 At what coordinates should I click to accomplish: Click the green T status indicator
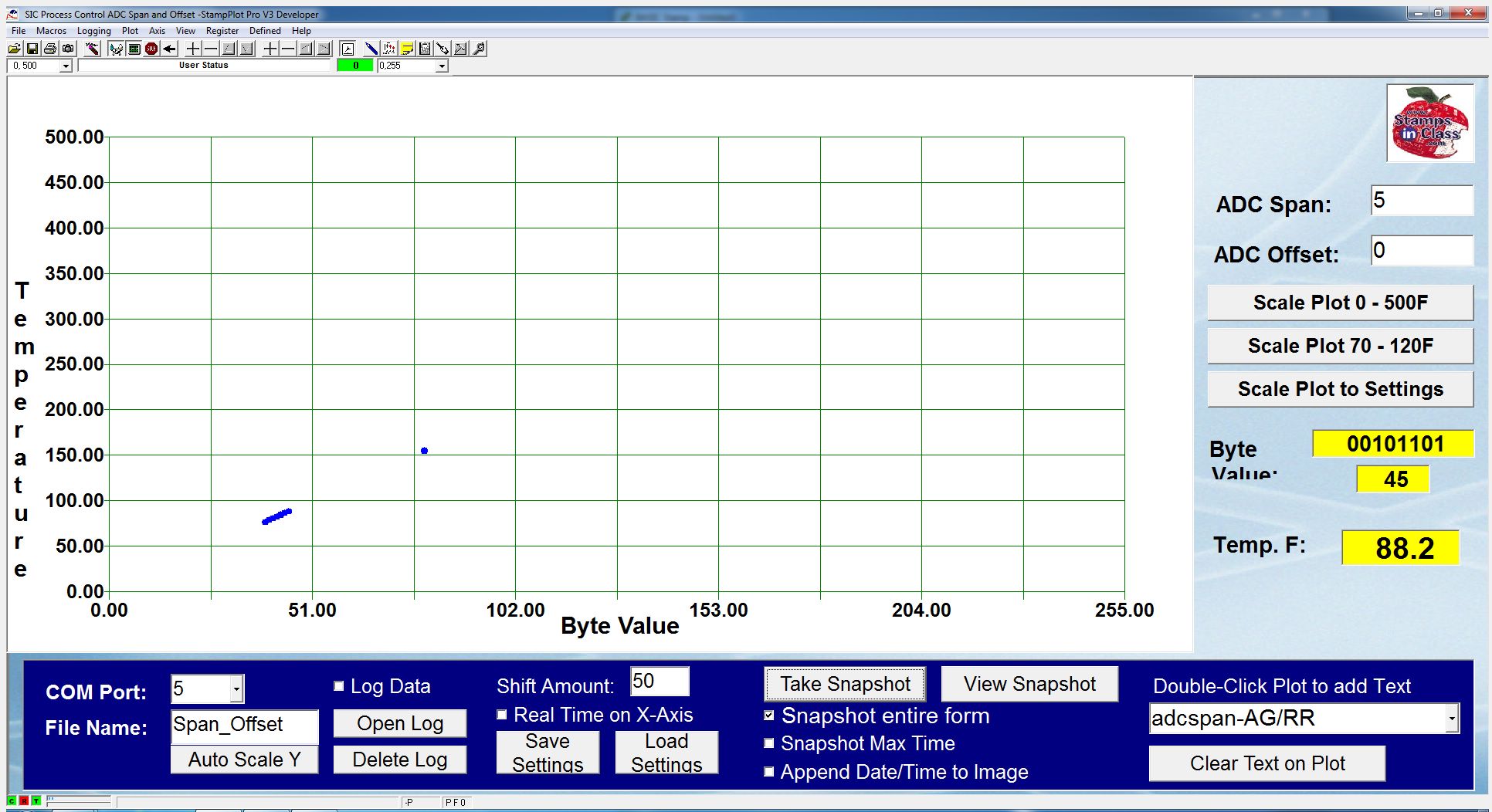(x=36, y=801)
